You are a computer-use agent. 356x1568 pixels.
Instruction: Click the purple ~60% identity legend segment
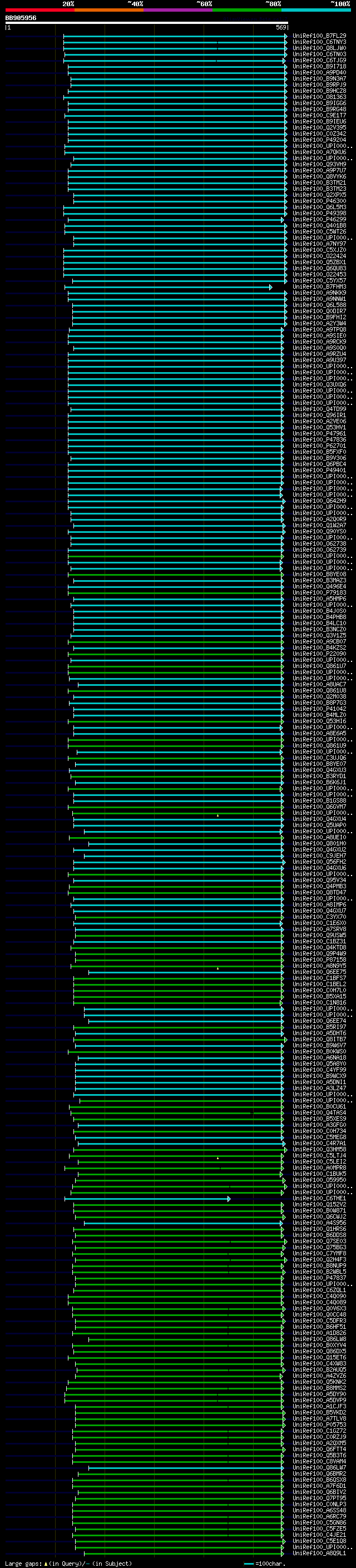coord(179,10)
